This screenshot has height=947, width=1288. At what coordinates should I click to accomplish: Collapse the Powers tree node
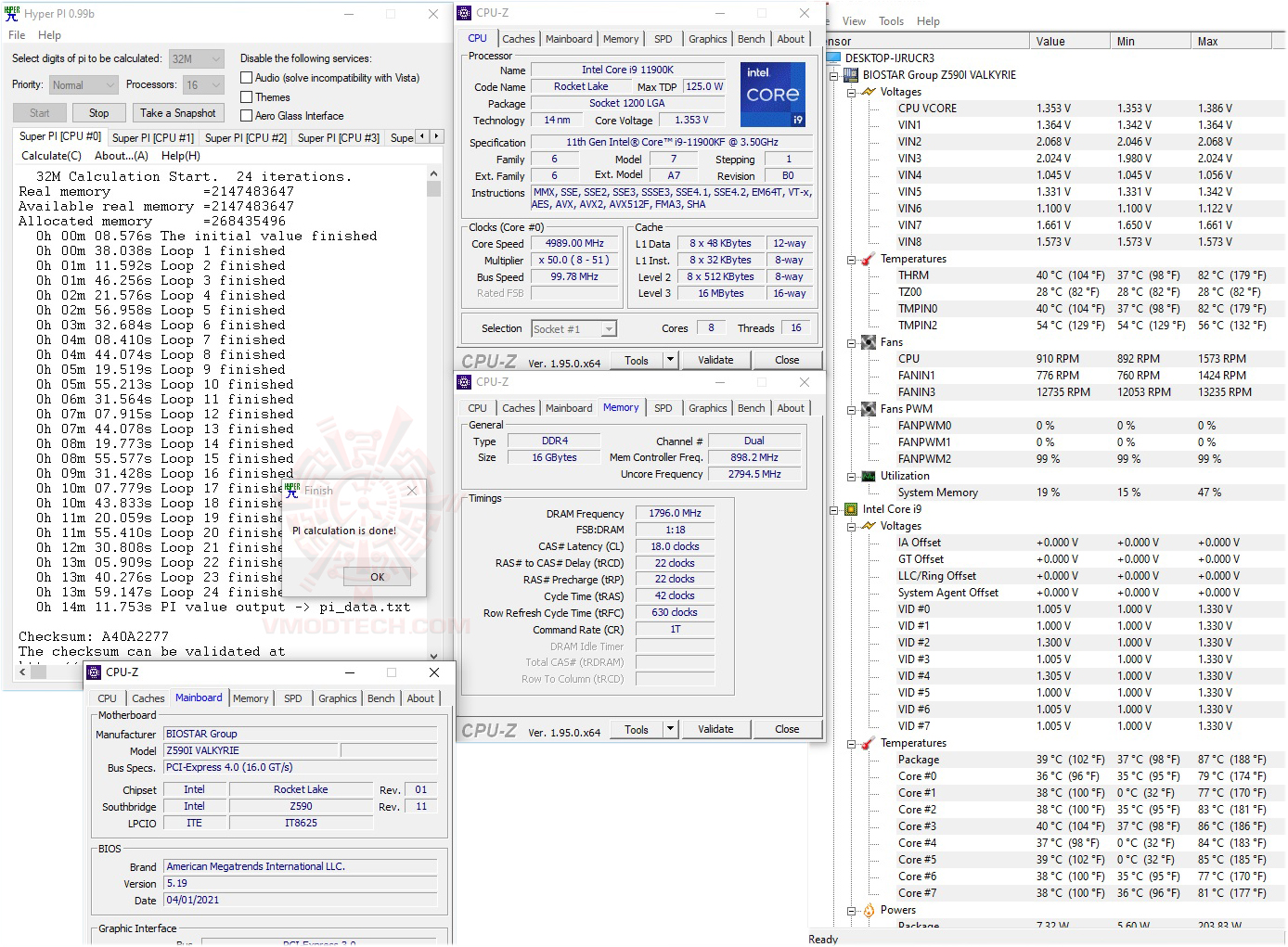851,910
